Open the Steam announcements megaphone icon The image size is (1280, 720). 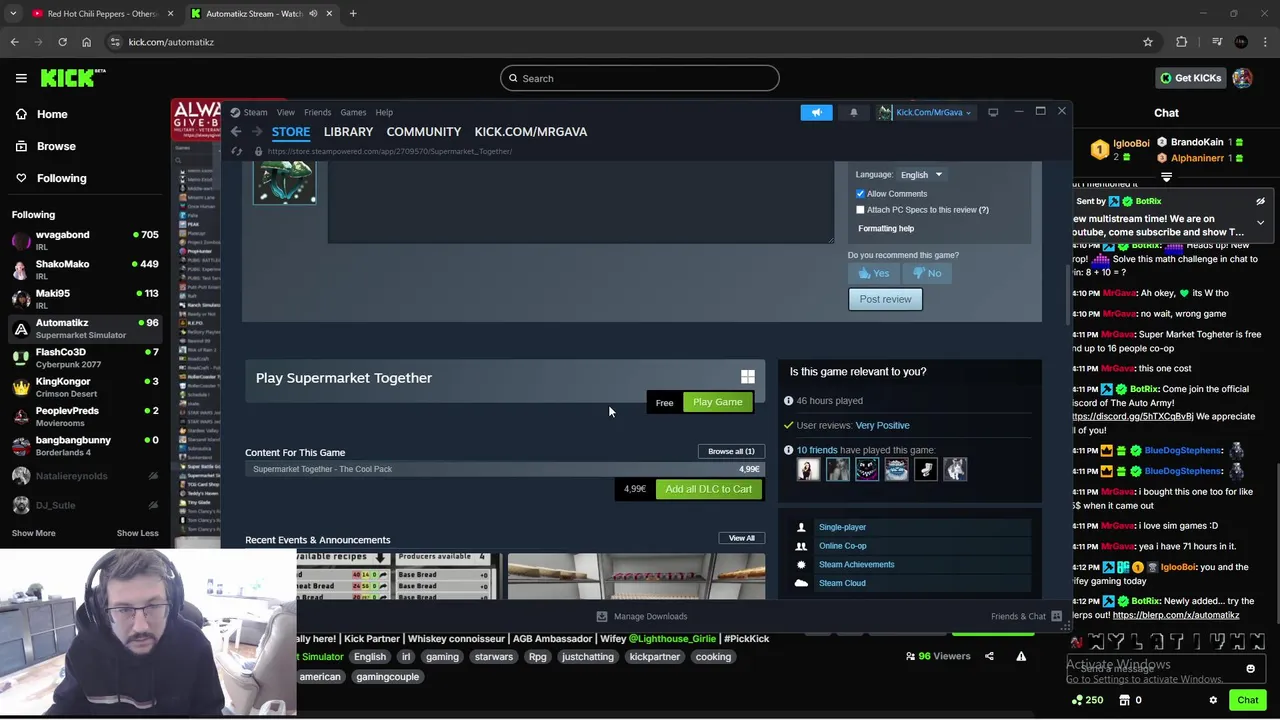tap(816, 112)
